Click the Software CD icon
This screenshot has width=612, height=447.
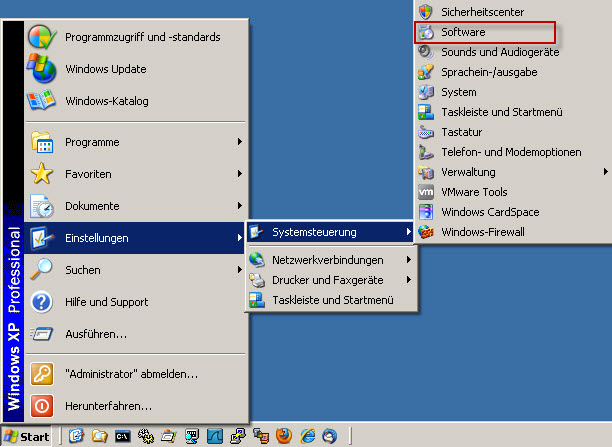(426, 32)
